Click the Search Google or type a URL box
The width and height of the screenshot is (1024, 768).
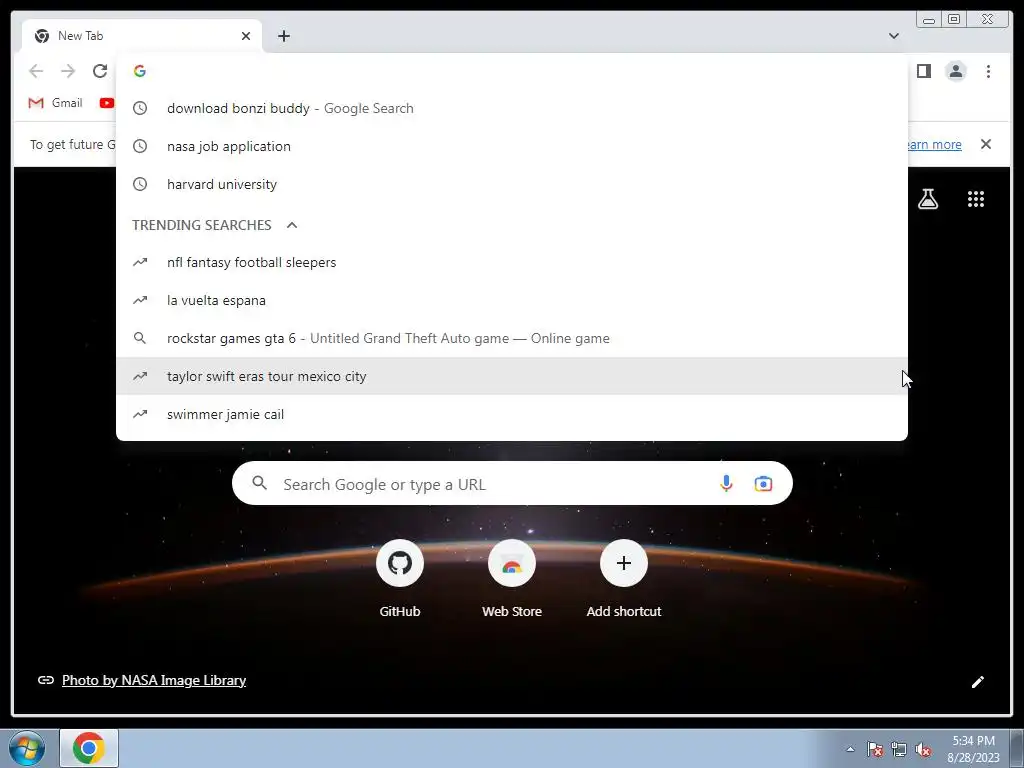[512, 483]
